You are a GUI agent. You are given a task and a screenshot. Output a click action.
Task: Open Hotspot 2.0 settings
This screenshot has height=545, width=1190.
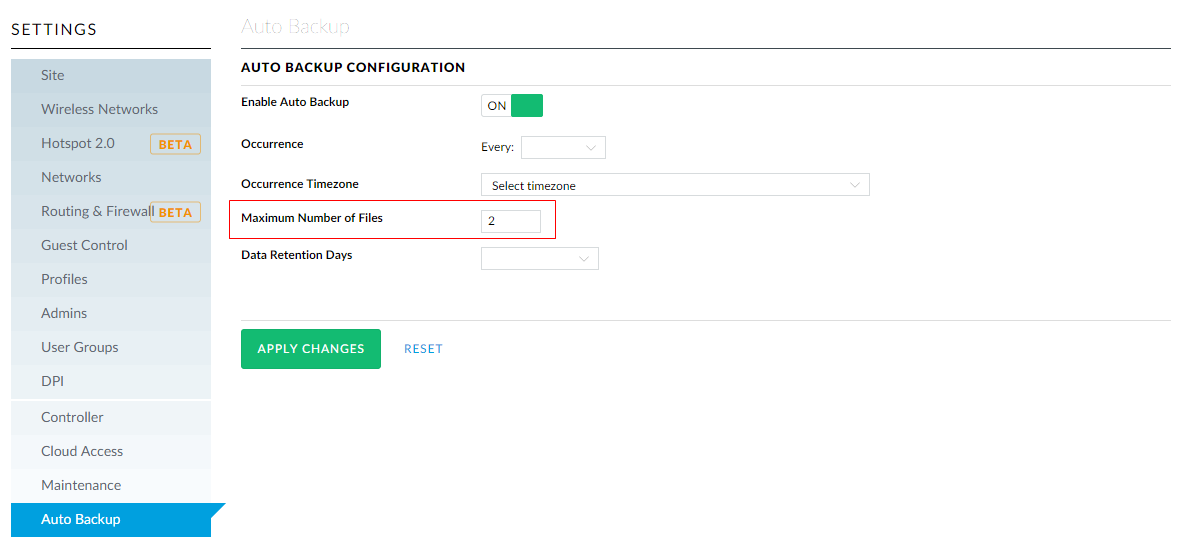click(78, 144)
